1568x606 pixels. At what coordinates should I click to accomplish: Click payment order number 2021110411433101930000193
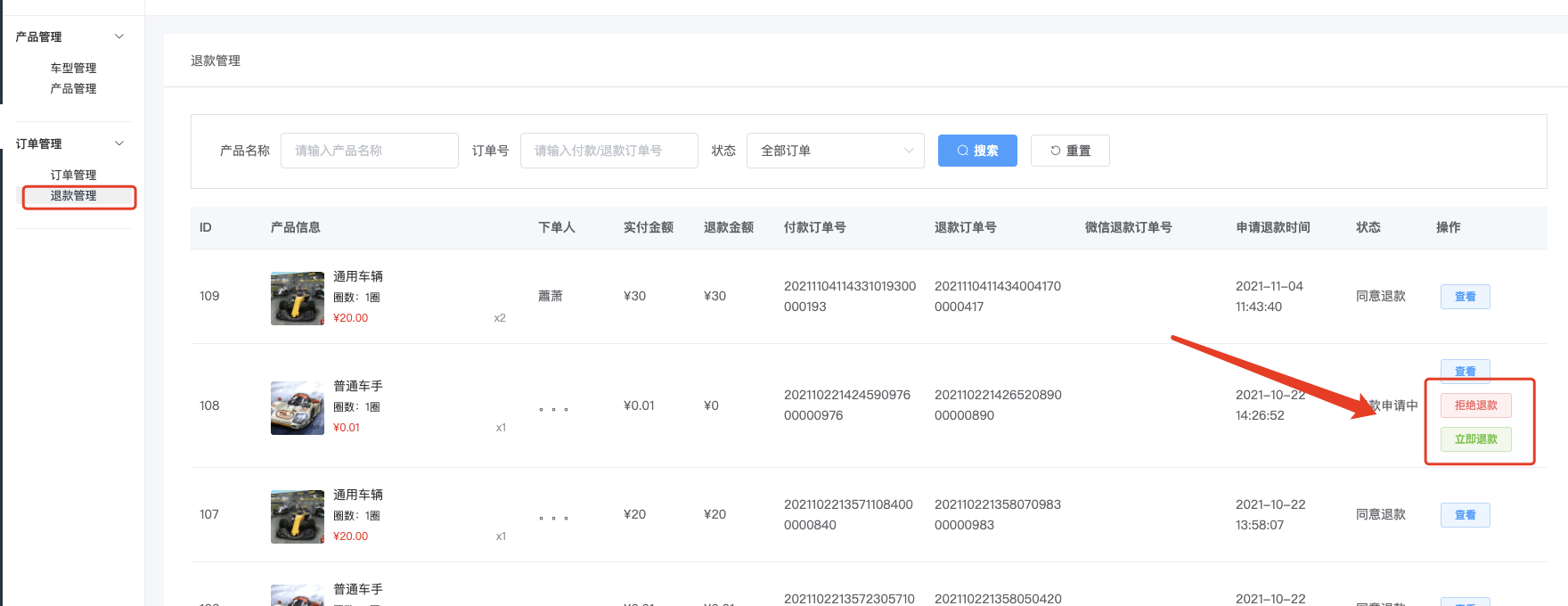tap(850, 296)
